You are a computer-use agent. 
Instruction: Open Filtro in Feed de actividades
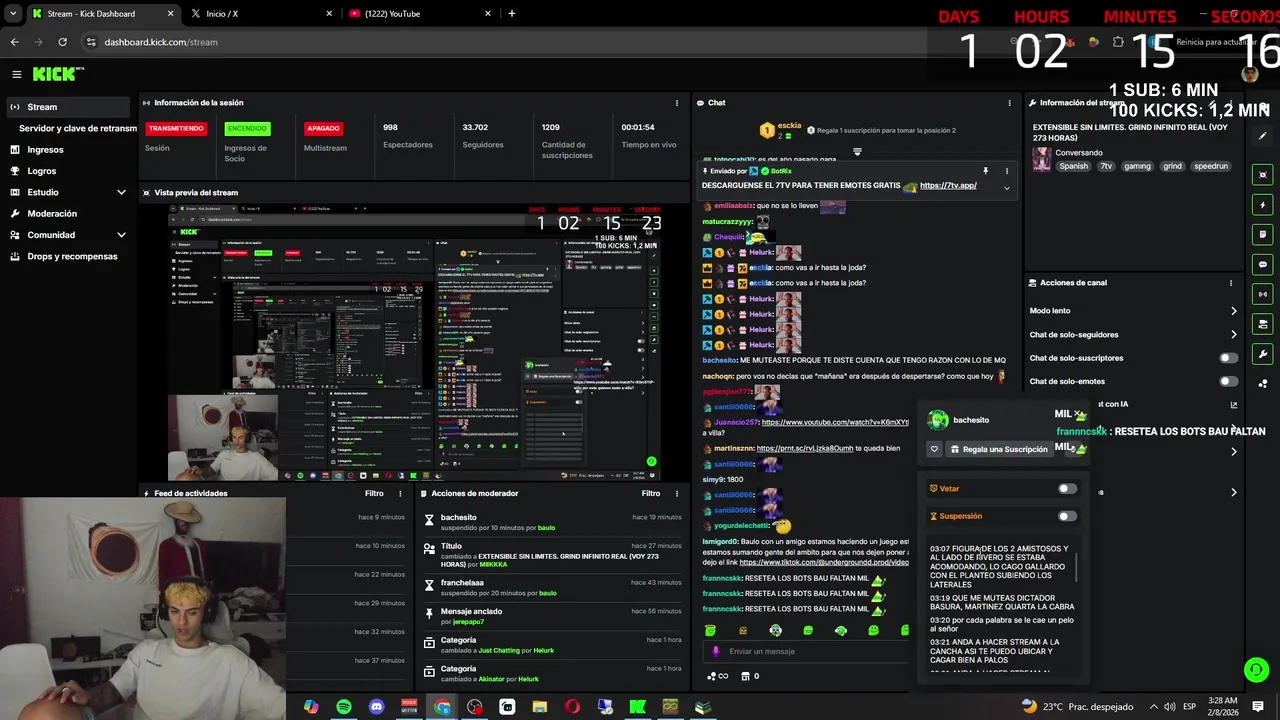[x=374, y=493]
